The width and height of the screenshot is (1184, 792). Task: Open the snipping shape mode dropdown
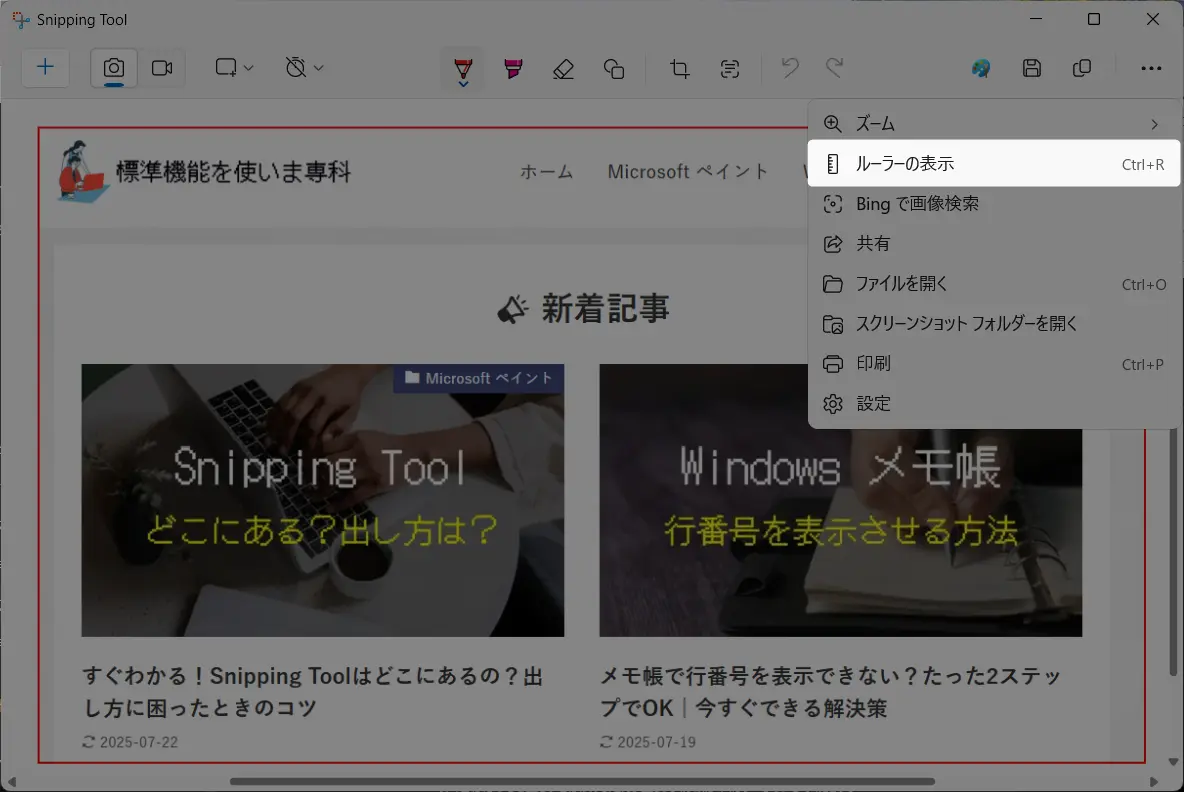pos(233,68)
